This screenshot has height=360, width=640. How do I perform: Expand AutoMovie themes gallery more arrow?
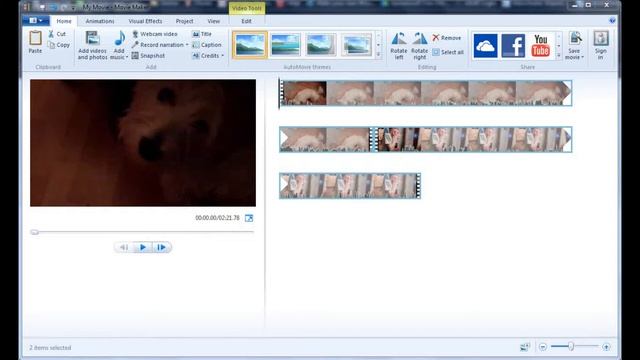click(378, 54)
